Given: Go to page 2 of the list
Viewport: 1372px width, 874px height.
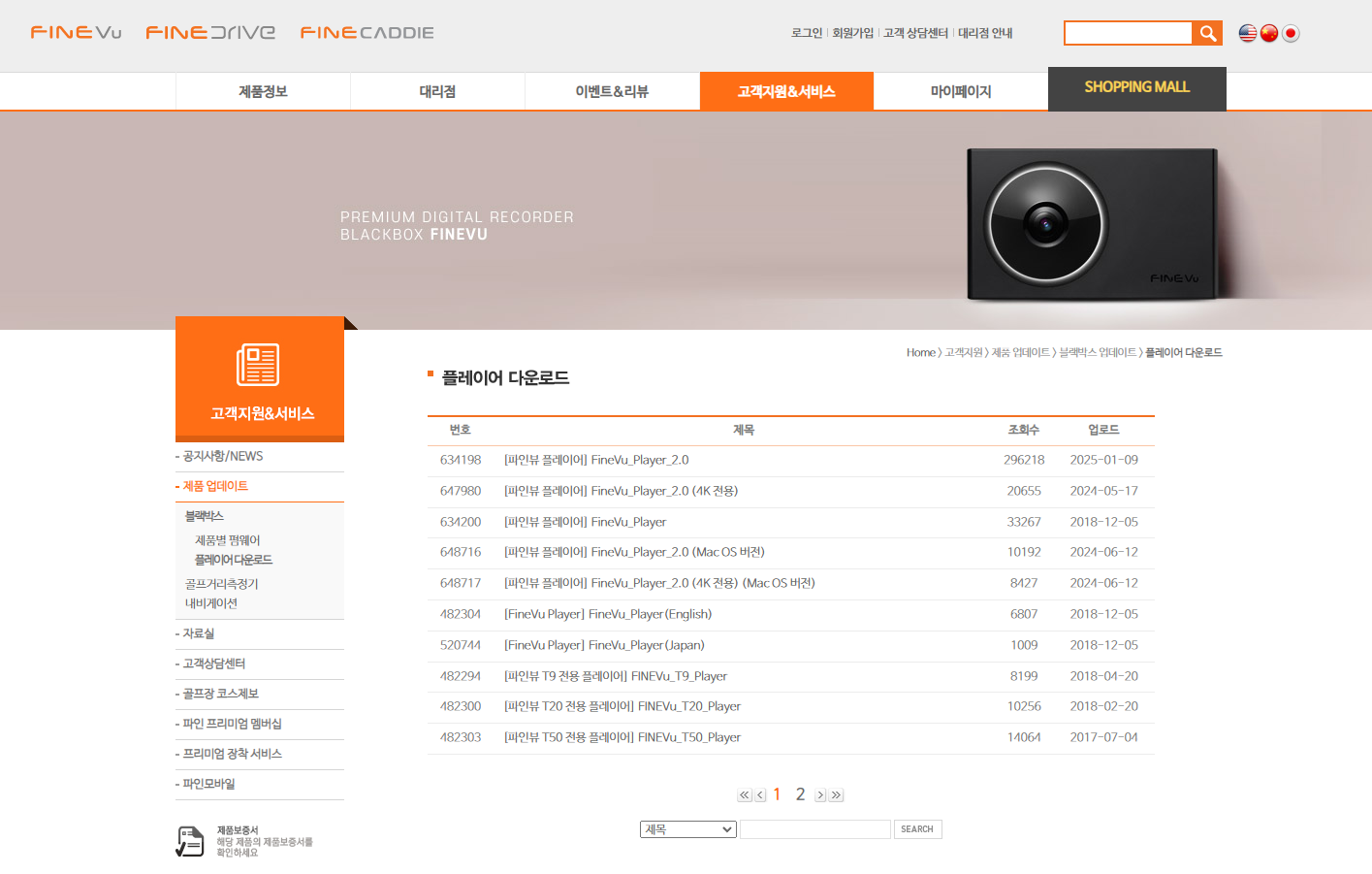Looking at the screenshot, I should (x=800, y=794).
